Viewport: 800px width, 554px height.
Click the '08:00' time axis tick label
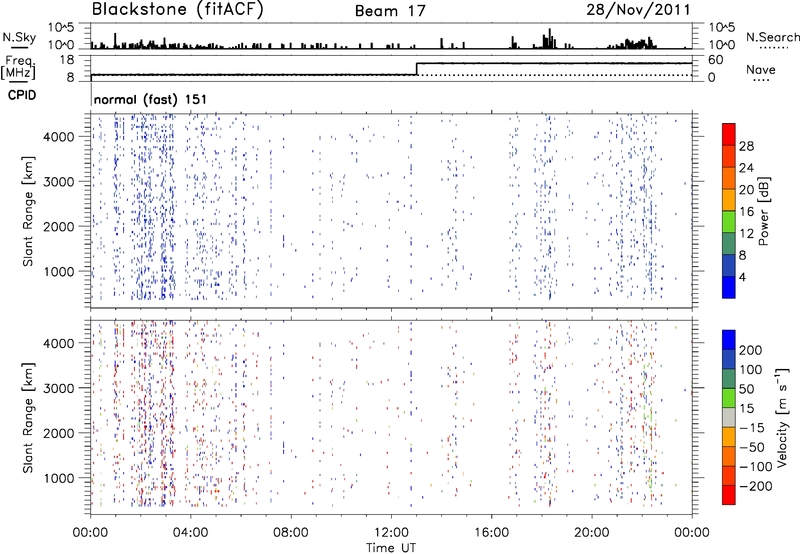point(290,533)
